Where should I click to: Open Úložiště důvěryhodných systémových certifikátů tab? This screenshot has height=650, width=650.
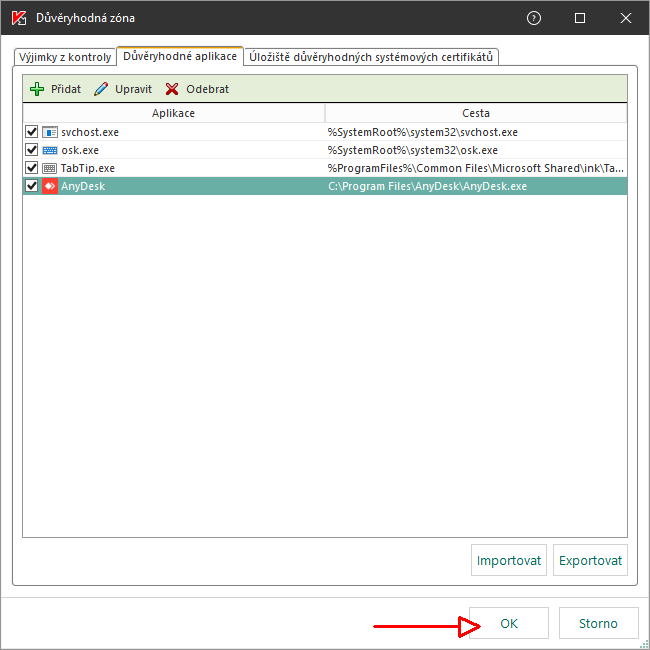pyautogui.click(x=371, y=57)
